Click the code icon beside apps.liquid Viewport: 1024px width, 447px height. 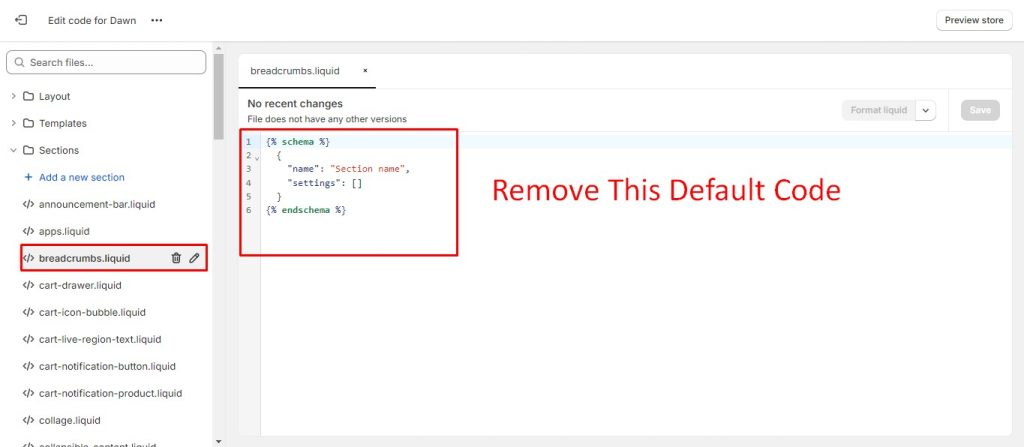(28, 231)
